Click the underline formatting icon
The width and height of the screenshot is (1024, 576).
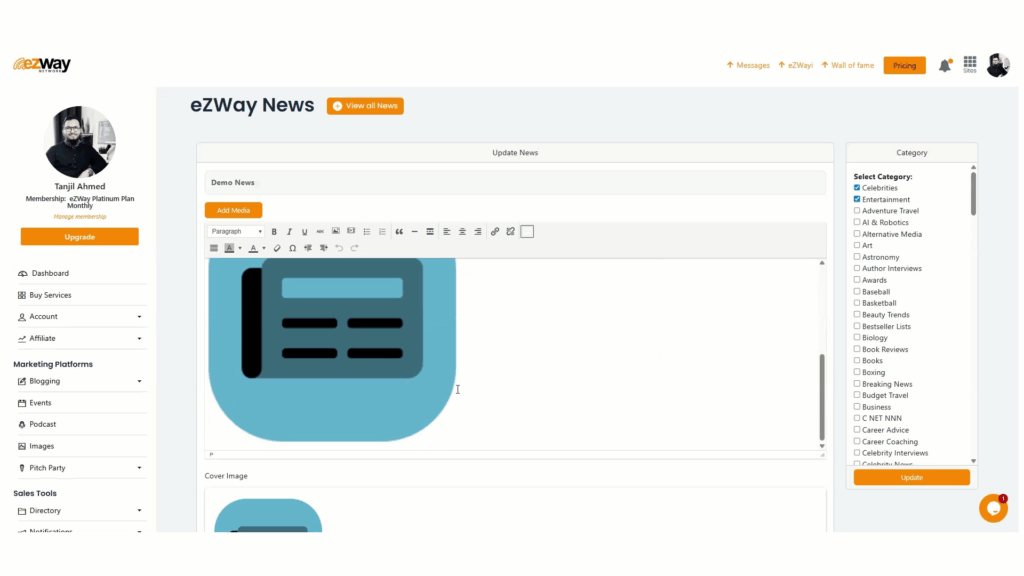305,232
